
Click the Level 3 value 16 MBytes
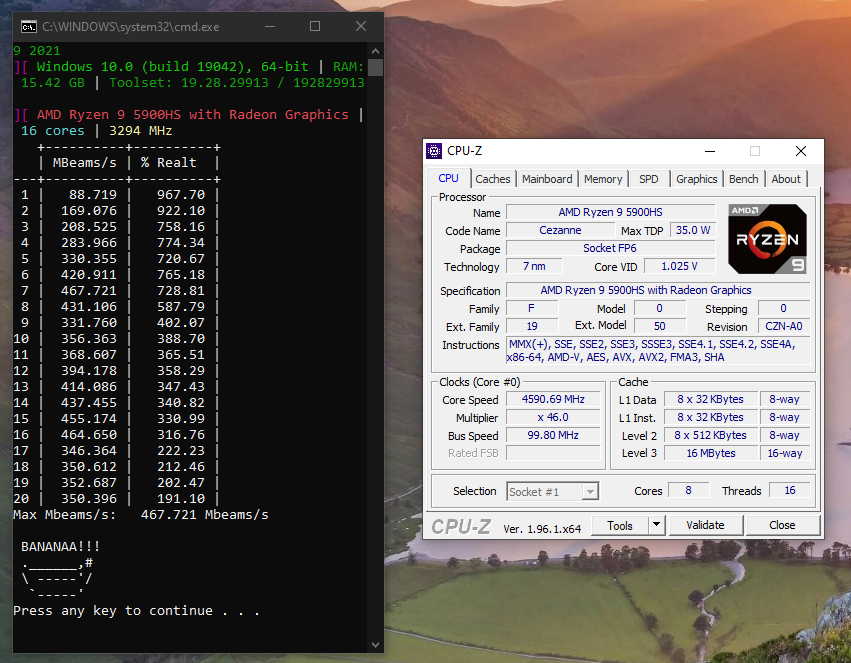[710, 453]
